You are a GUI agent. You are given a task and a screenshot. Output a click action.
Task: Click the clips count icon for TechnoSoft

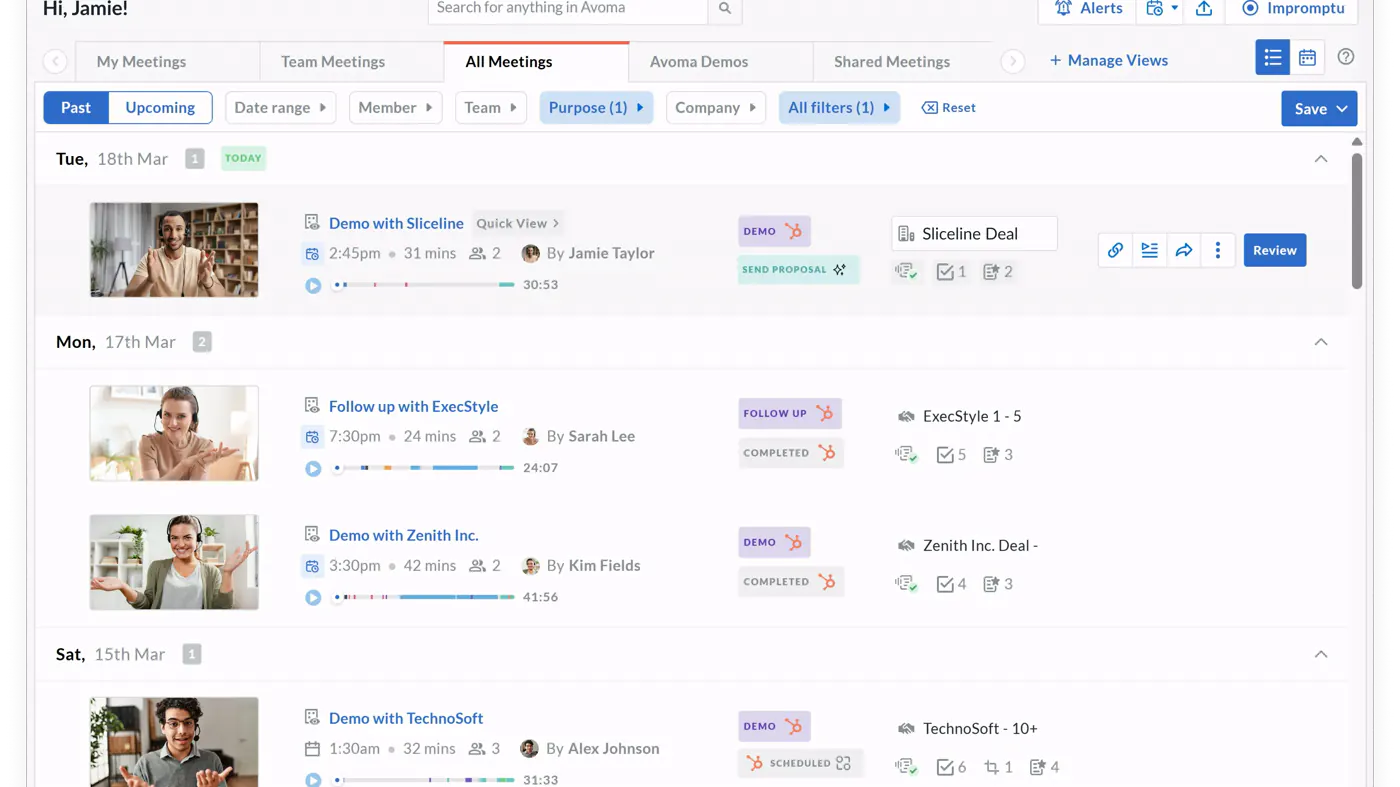coord(998,767)
